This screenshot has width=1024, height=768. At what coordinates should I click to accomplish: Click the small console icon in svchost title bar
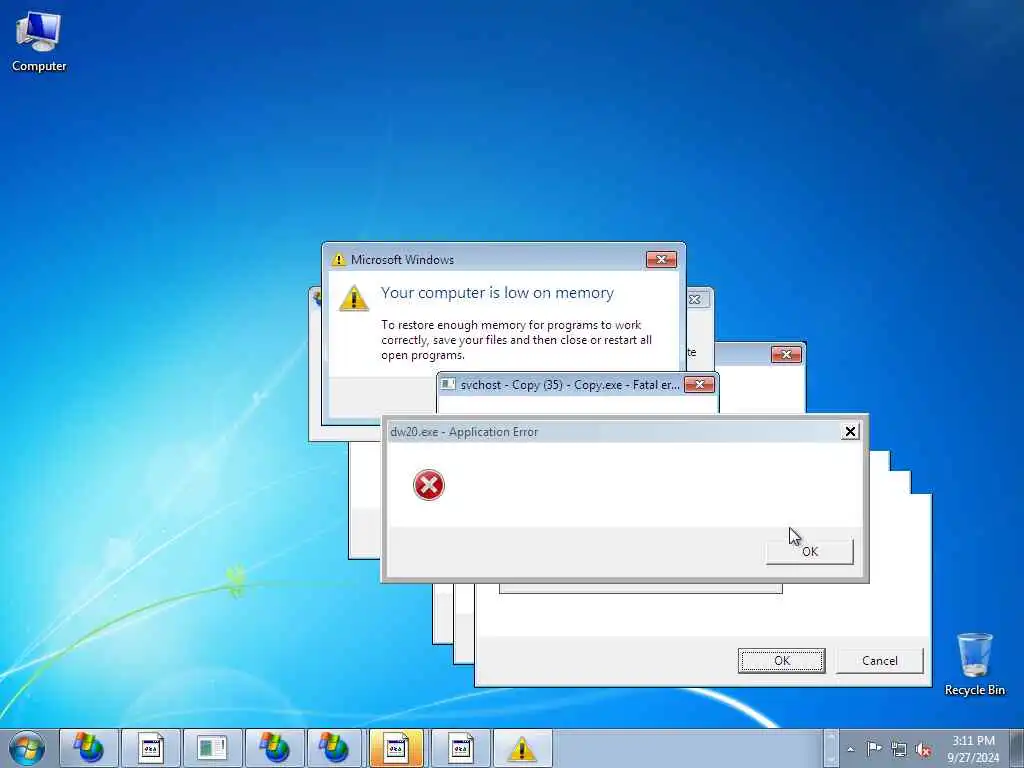(x=448, y=384)
